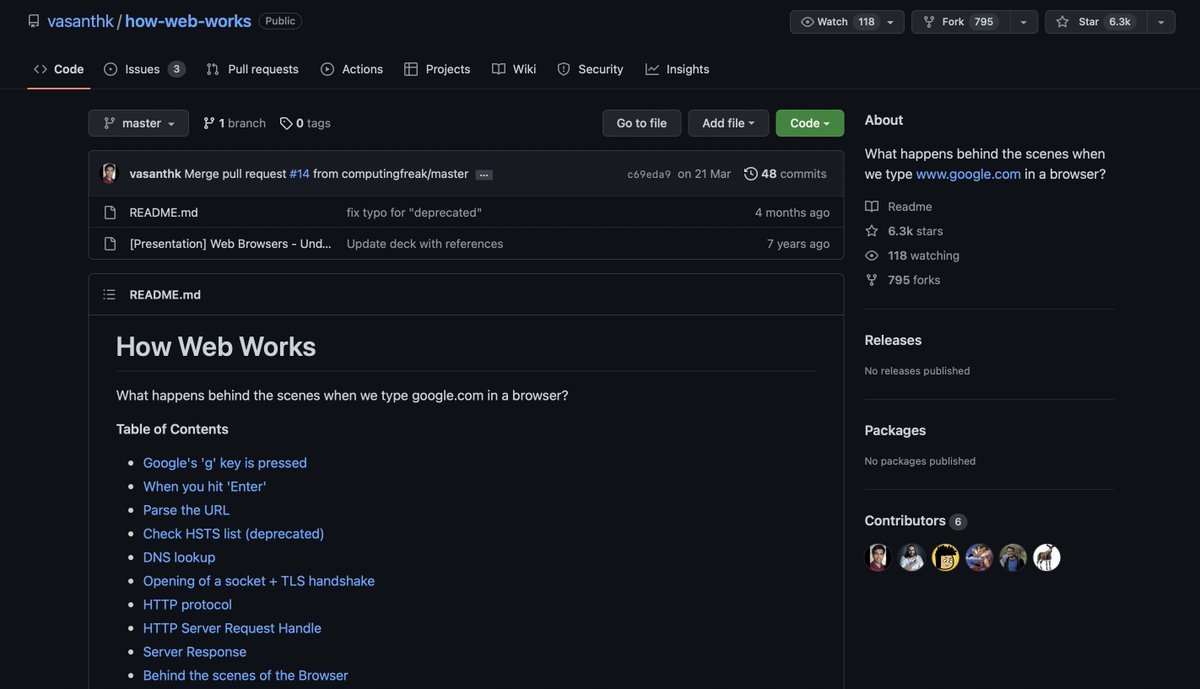Click the fourth contributor avatar
Viewport: 1200px width, 689px height.
pyautogui.click(x=980, y=558)
